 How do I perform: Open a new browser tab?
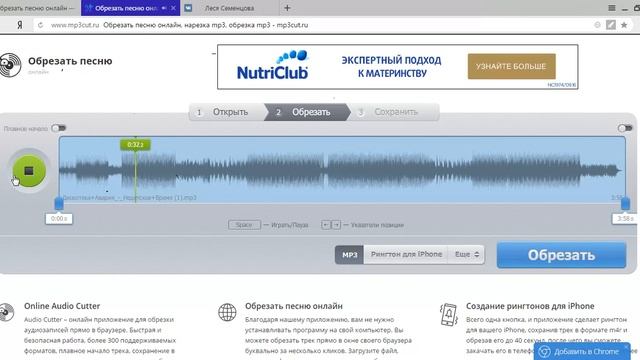(x=287, y=8)
